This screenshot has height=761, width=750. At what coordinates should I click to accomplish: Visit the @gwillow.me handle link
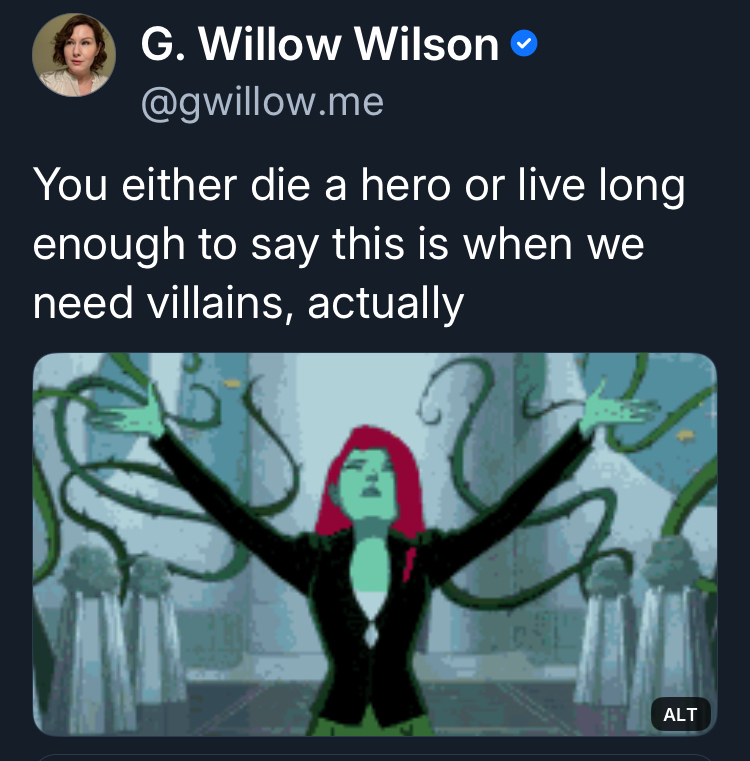point(262,103)
